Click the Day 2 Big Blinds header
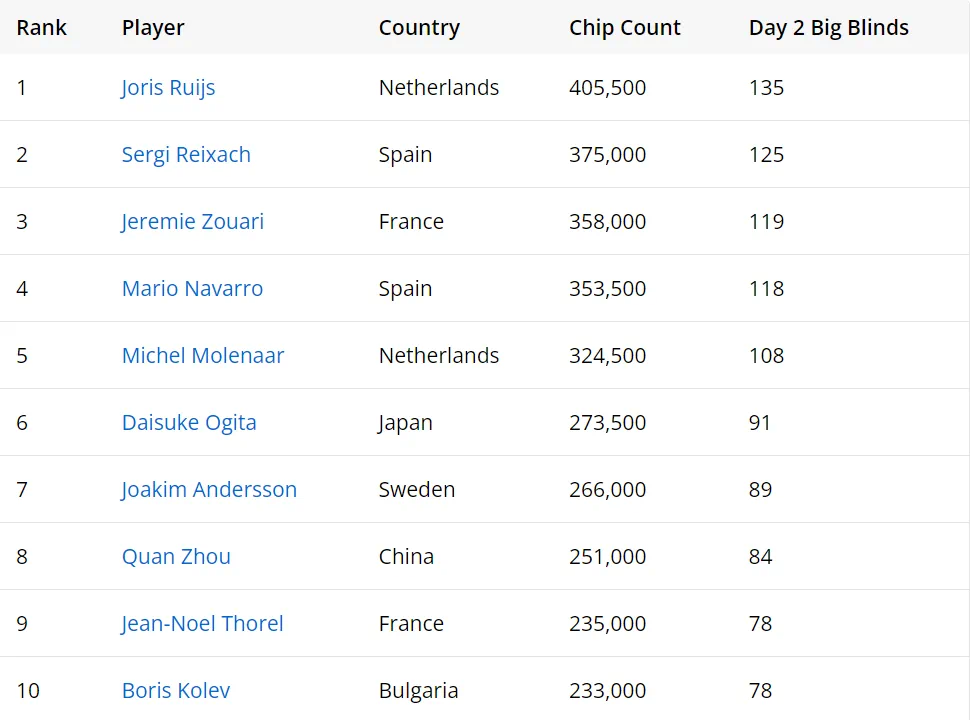970x720 pixels. click(828, 28)
